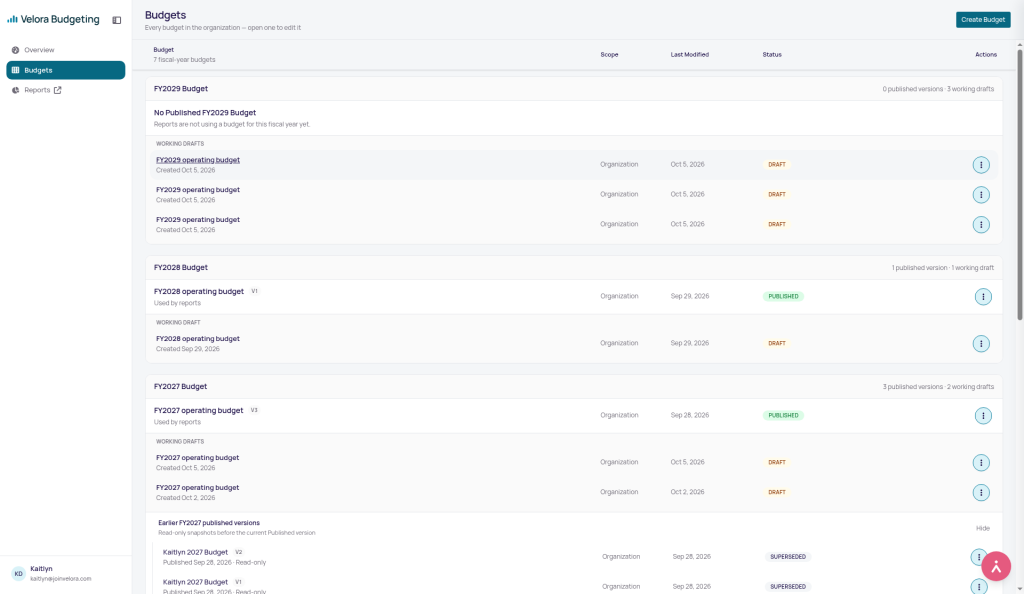Open Reports external link icon
1024x594 pixels.
57,90
